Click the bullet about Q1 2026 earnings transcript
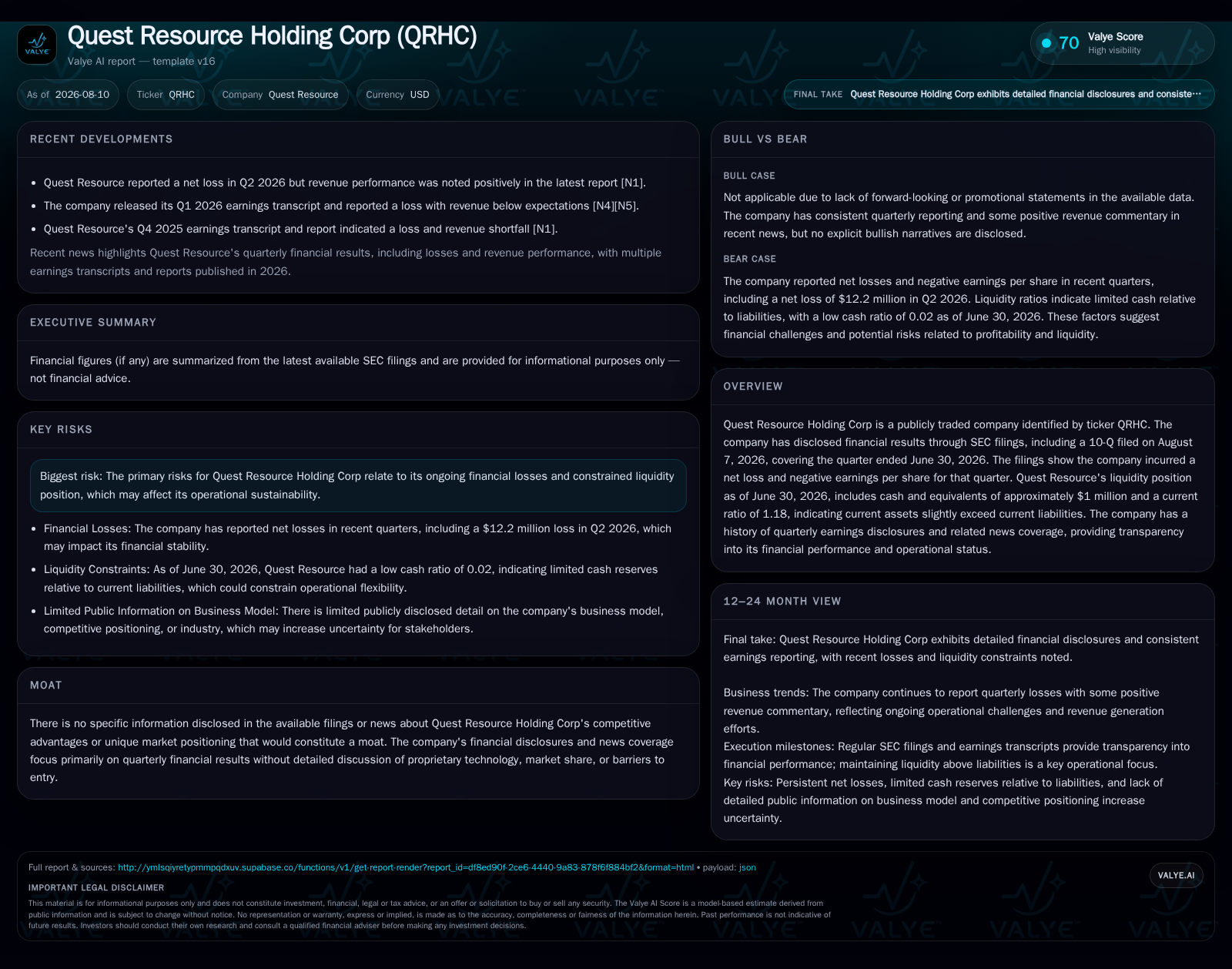 (x=341, y=206)
